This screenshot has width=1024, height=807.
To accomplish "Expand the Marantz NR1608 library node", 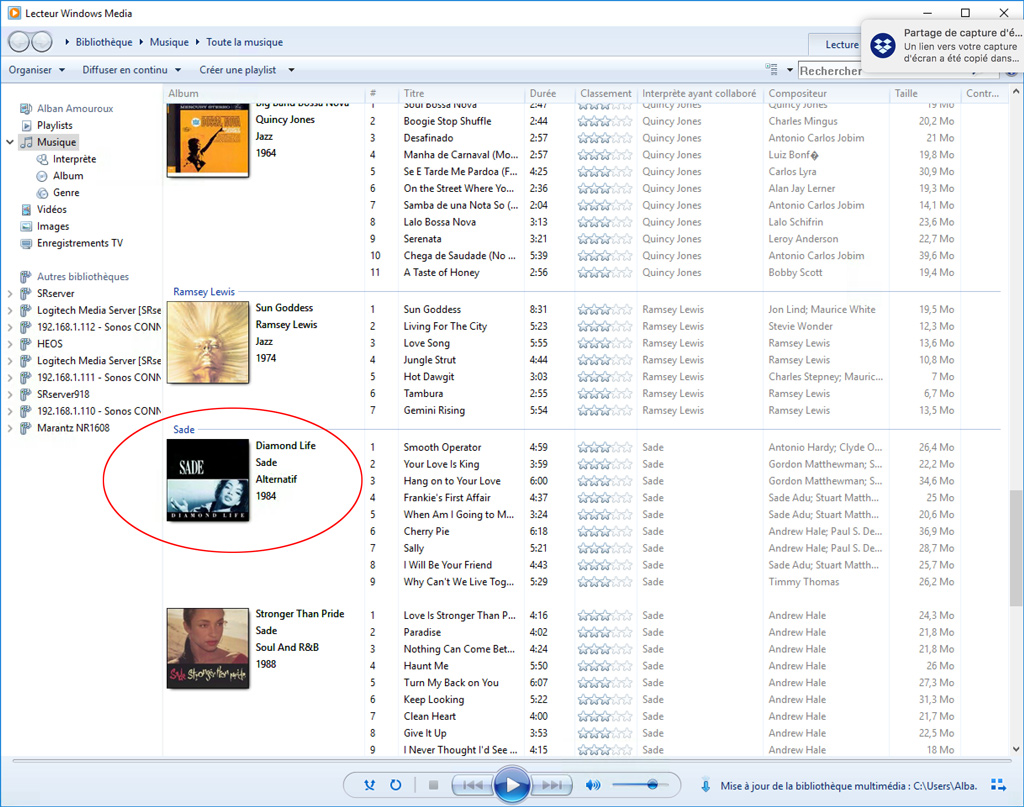I will (10, 428).
